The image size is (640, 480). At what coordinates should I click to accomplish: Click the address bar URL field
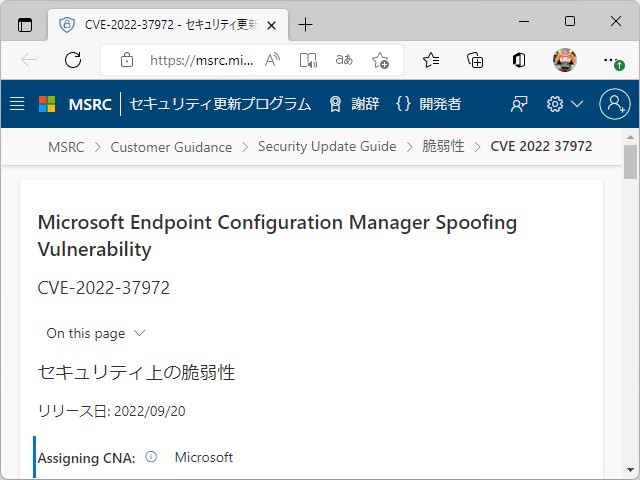[202, 60]
